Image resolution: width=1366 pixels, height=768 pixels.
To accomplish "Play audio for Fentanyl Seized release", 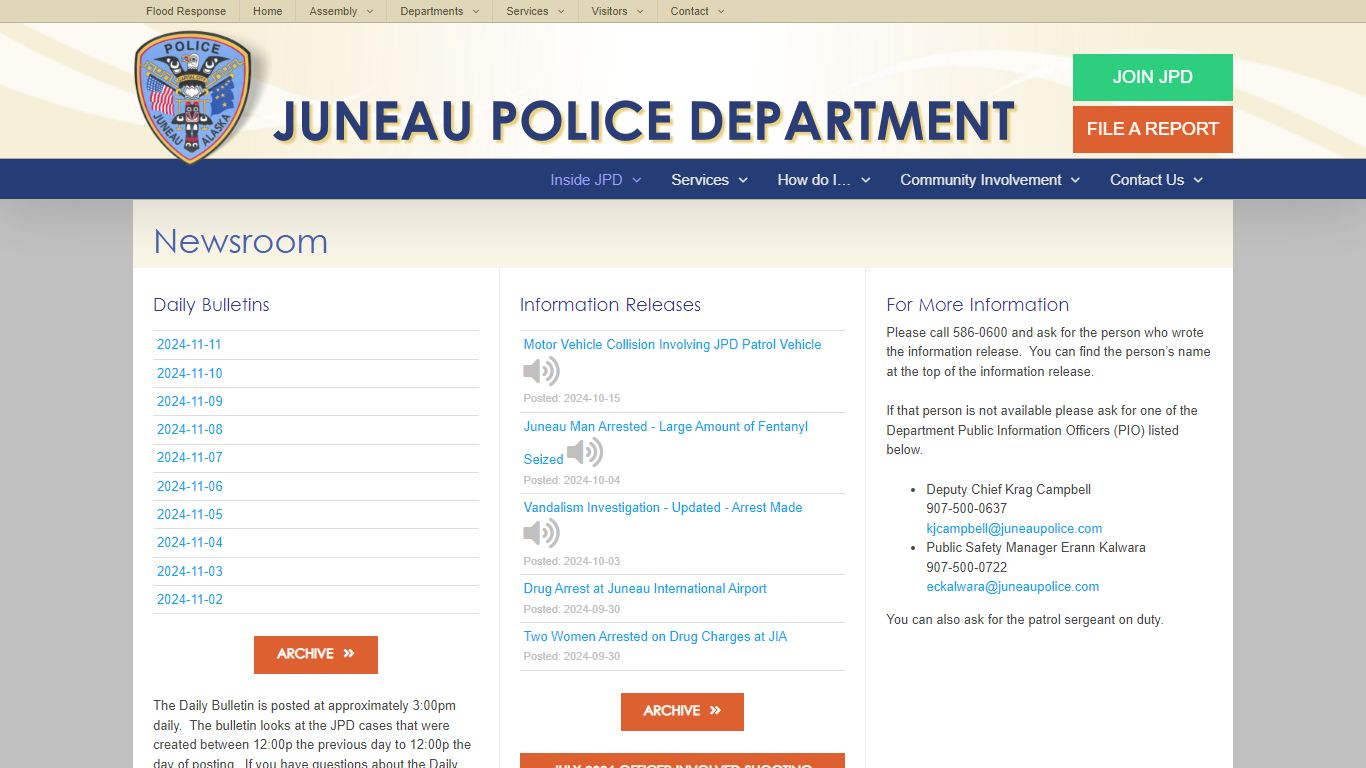I will 585,452.
